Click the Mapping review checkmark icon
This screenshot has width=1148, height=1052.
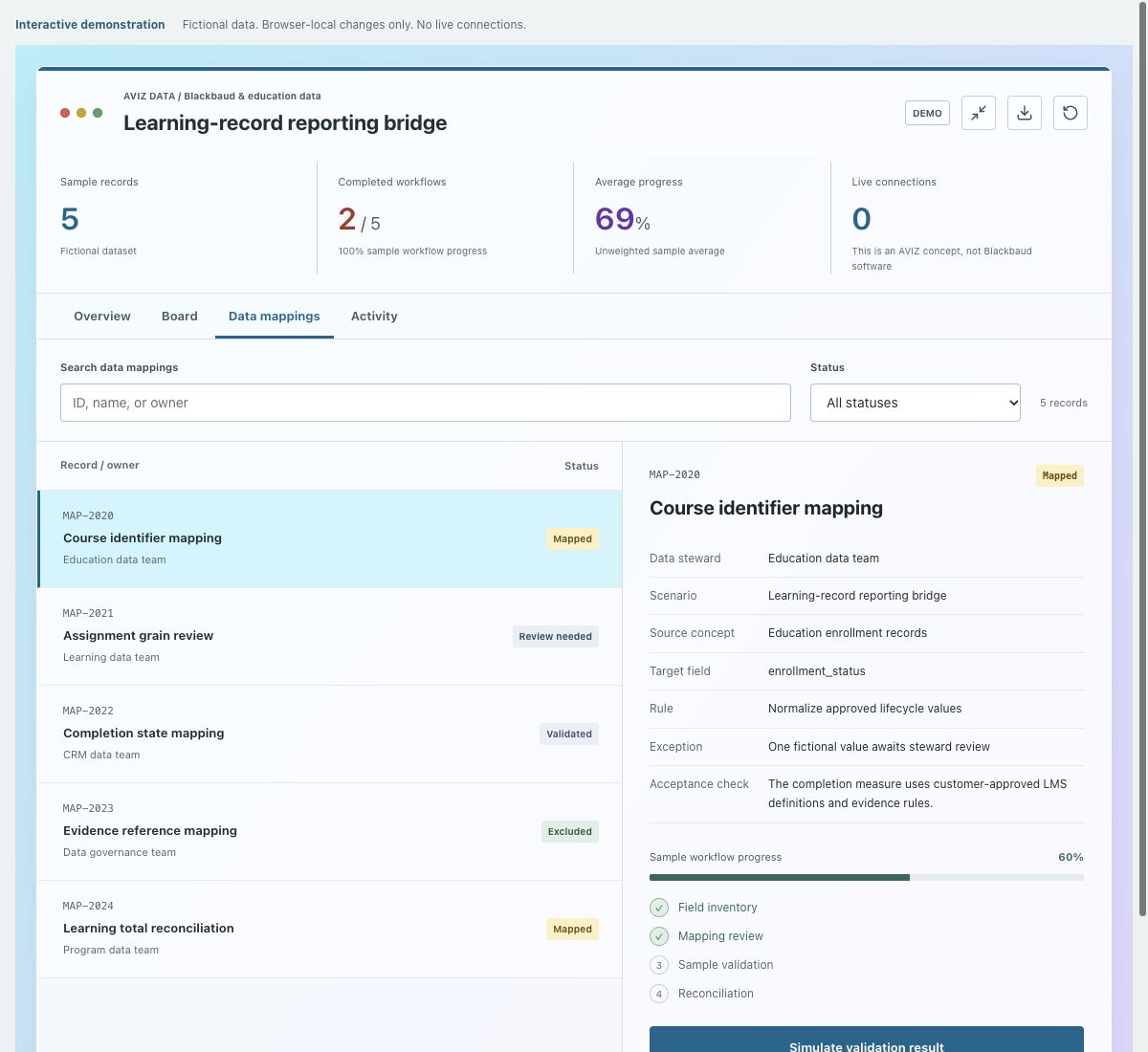pos(659,936)
